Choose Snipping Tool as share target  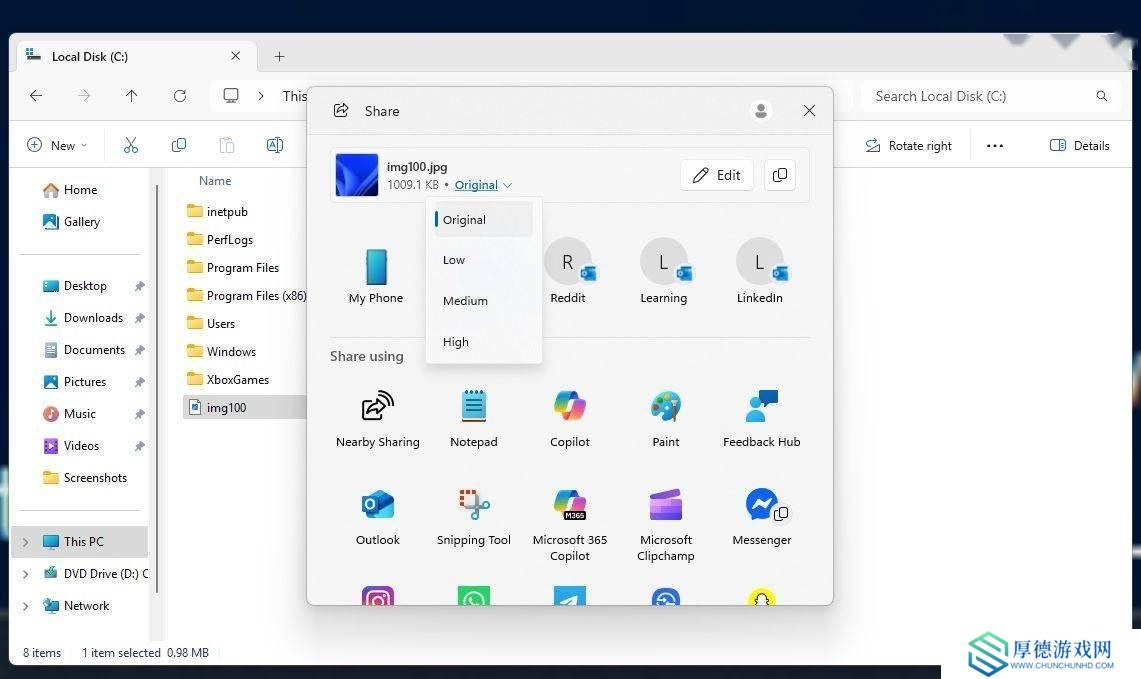click(x=473, y=517)
